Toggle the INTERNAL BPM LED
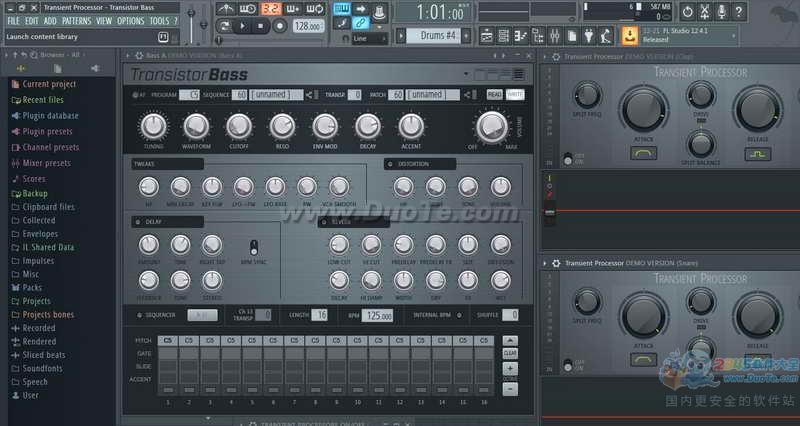The width and height of the screenshot is (800, 426). coord(459,315)
